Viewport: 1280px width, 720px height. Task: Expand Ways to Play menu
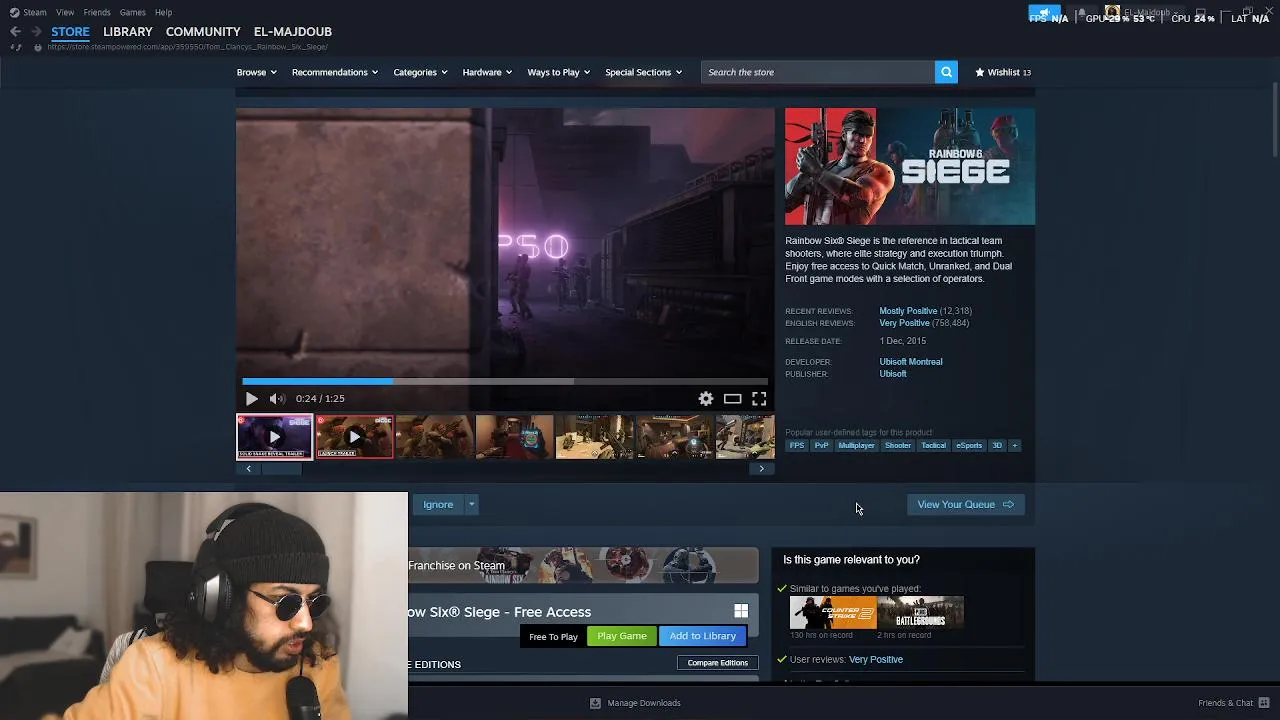(559, 72)
